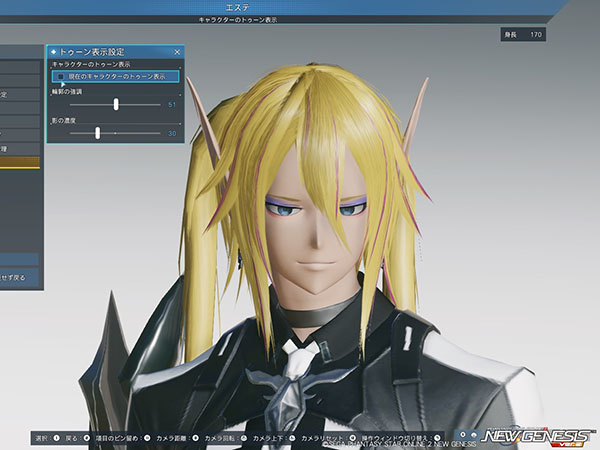
Task: Click the 影の濃度 slider handle
Action: click(98, 133)
